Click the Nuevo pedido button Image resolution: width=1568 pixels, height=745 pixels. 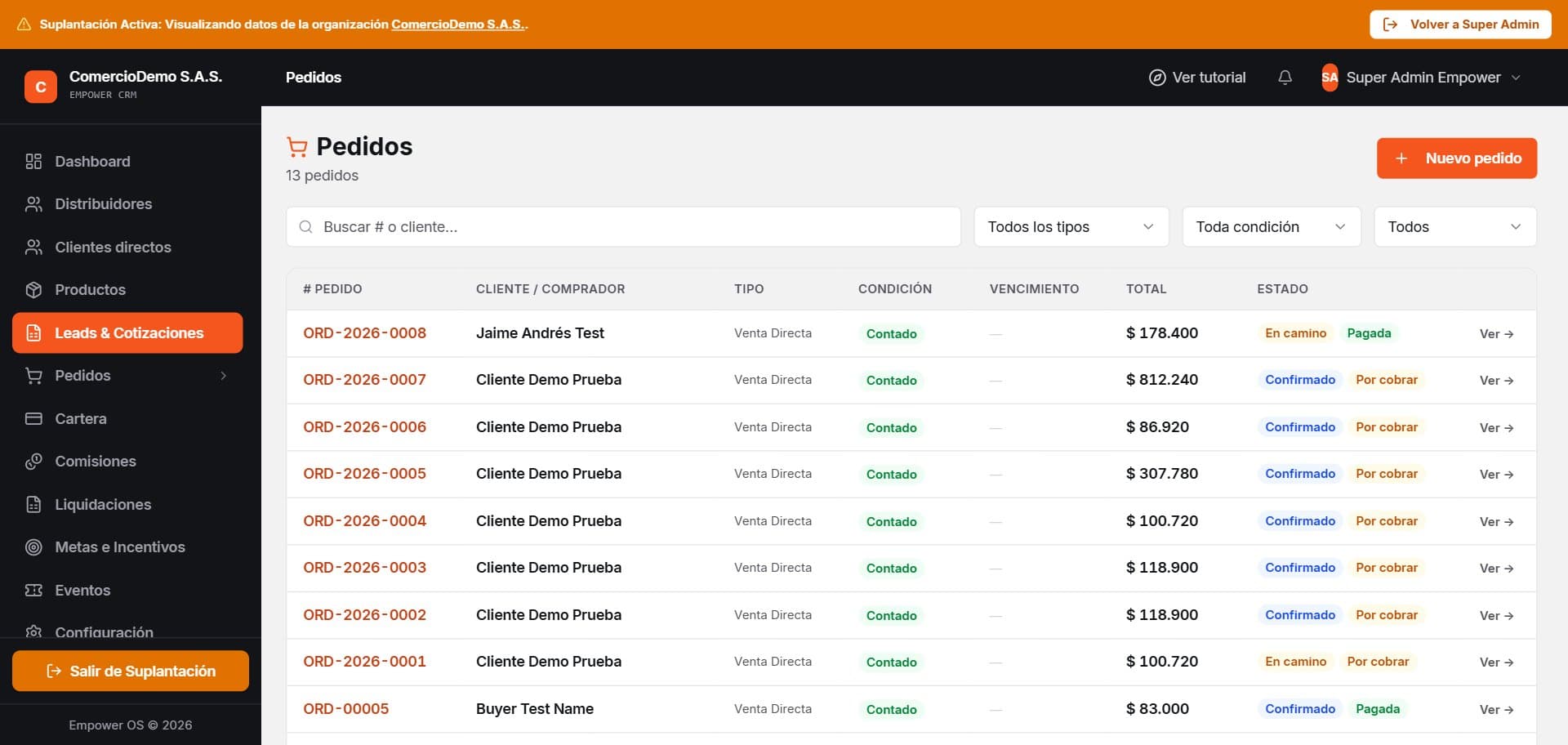pos(1457,158)
